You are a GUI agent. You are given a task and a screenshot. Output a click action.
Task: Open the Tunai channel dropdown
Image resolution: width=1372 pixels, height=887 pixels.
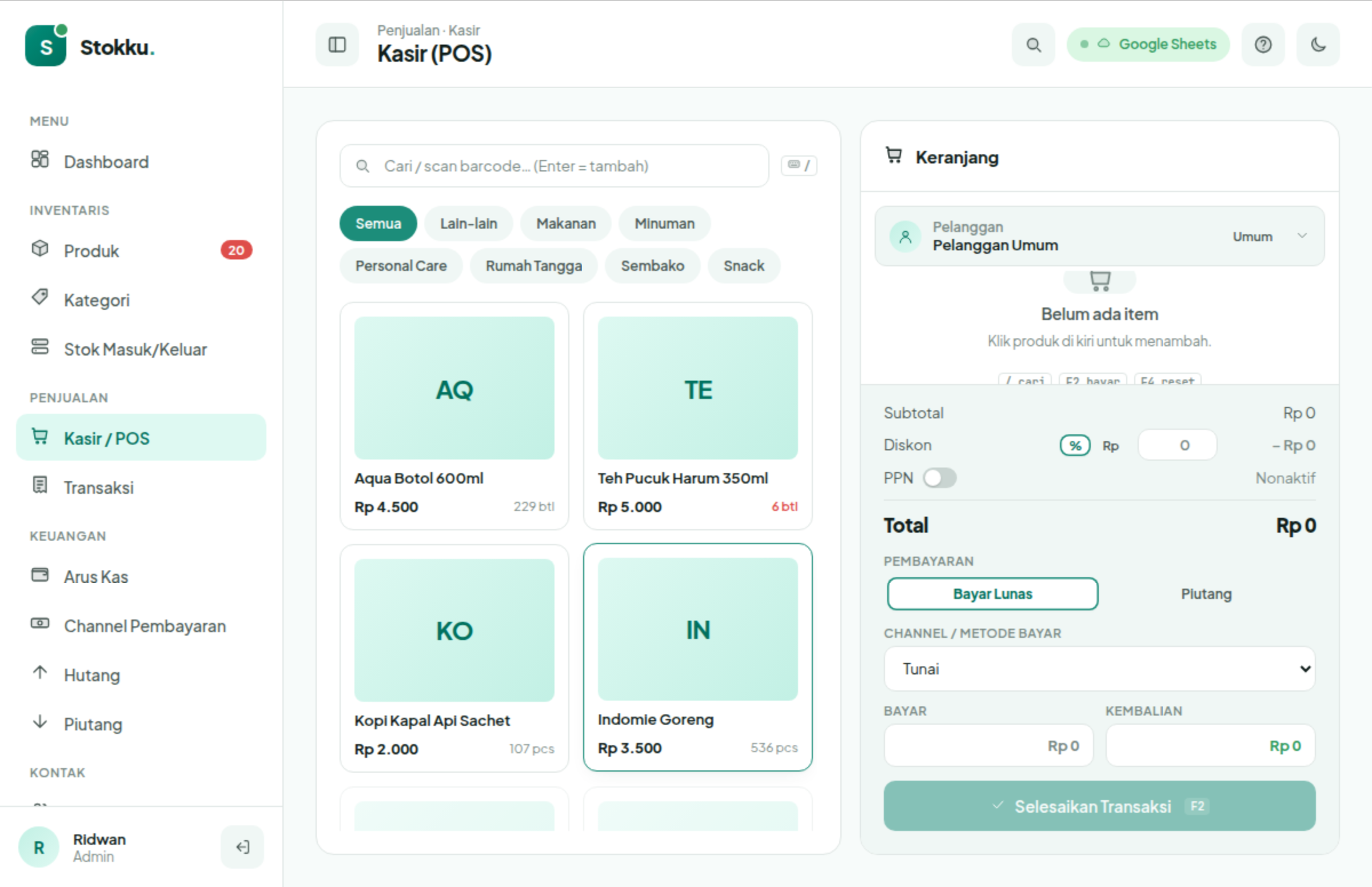pyautogui.click(x=1099, y=669)
